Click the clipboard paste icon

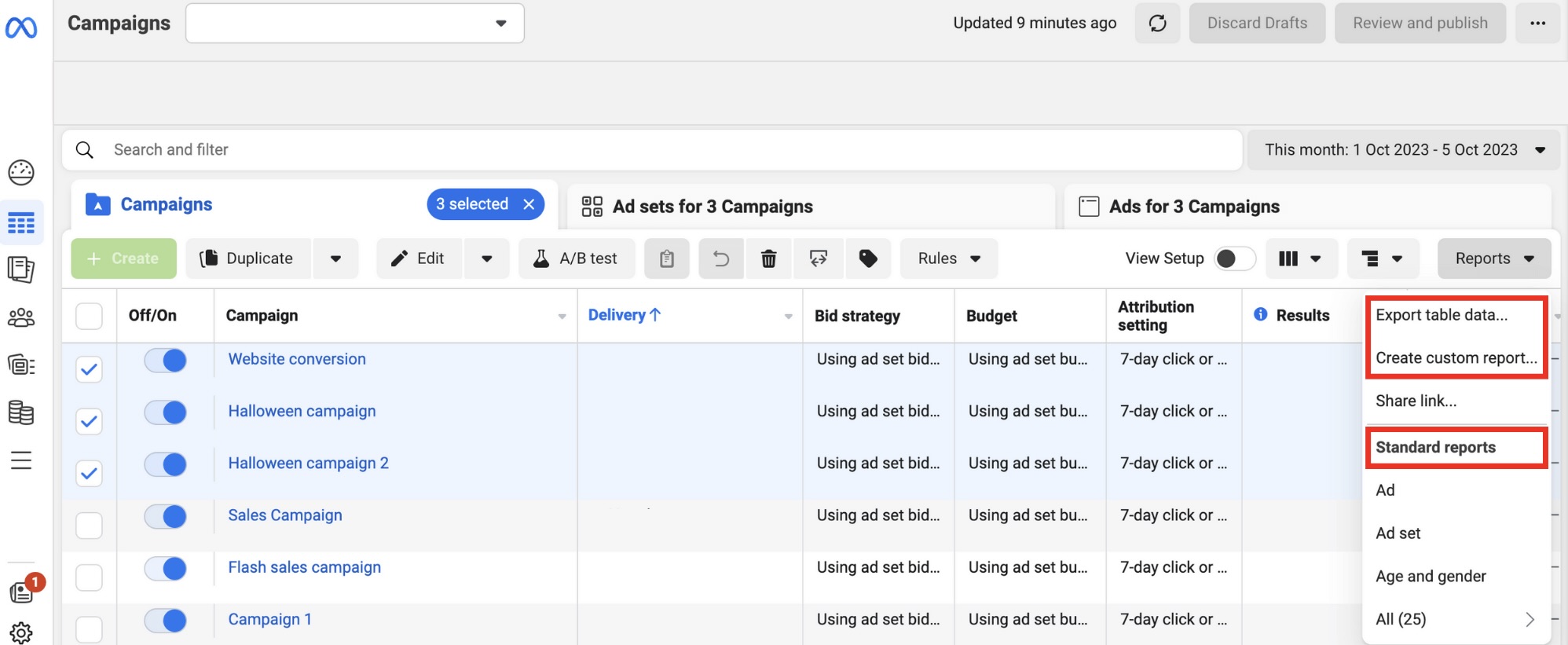(x=667, y=258)
